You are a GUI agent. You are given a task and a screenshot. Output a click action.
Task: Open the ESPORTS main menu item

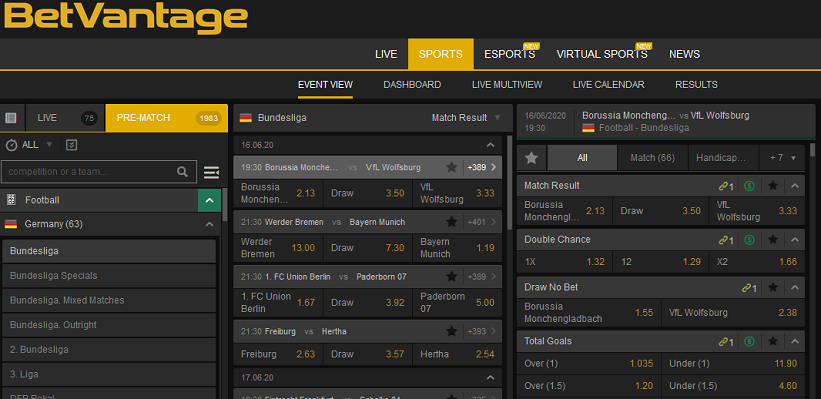509,54
